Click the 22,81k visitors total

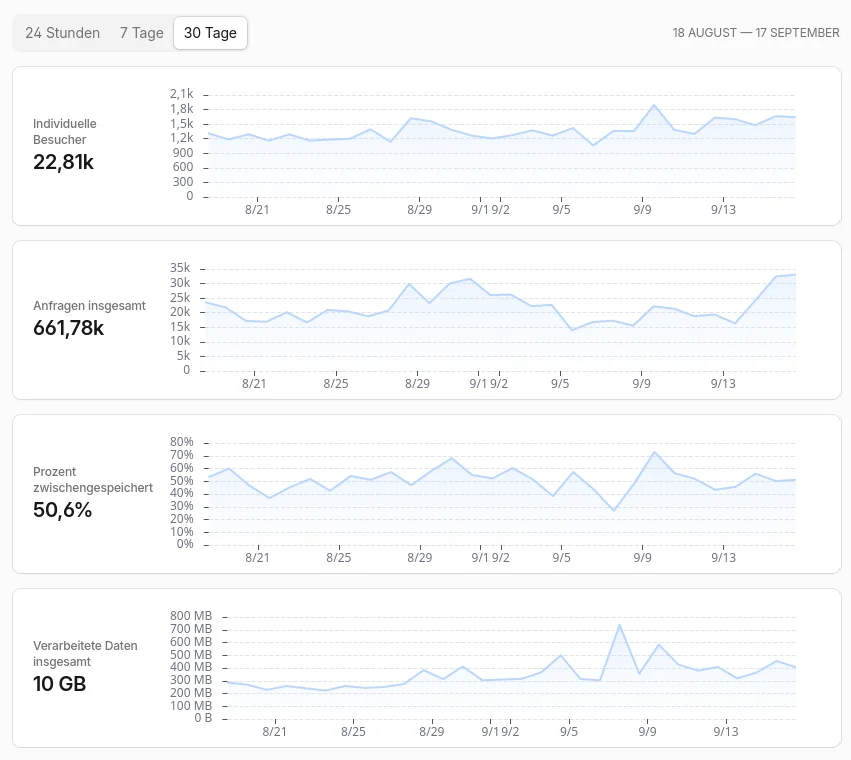click(x=63, y=162)
